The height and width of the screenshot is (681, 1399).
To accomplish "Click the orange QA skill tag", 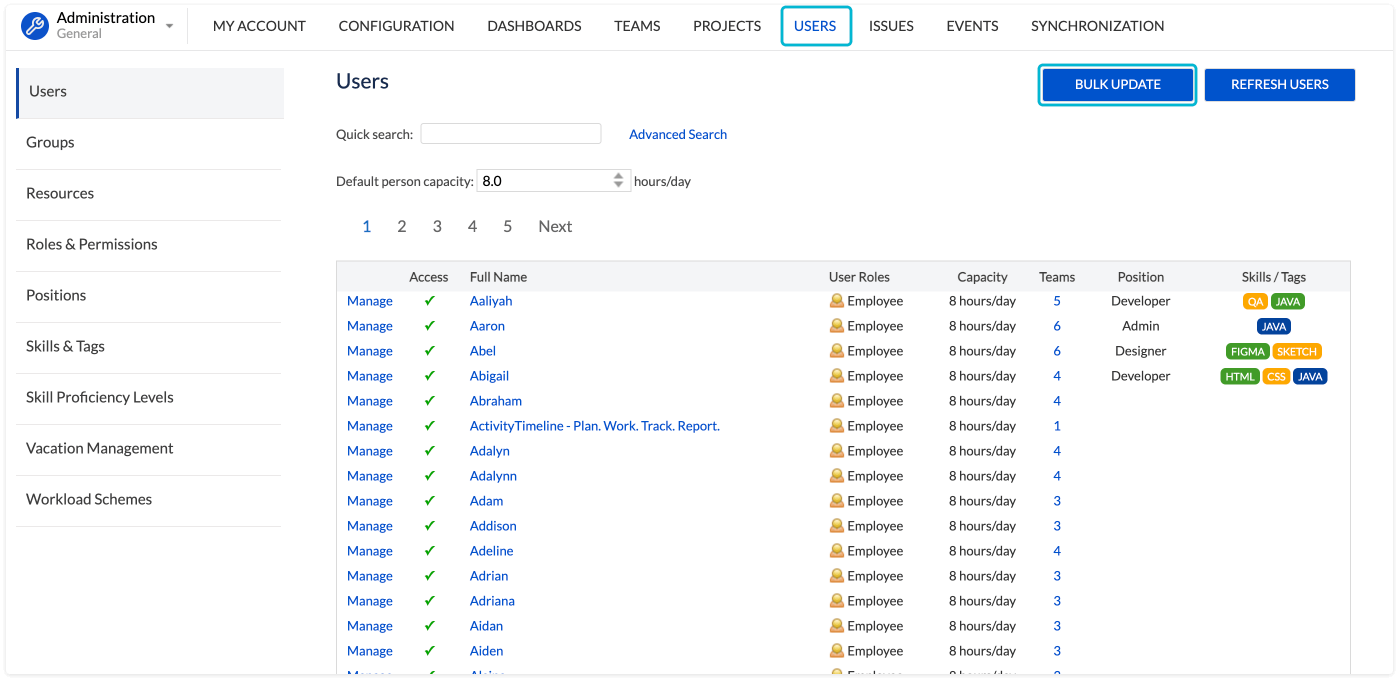I will pyautogui.click(x=1255, y=301).
